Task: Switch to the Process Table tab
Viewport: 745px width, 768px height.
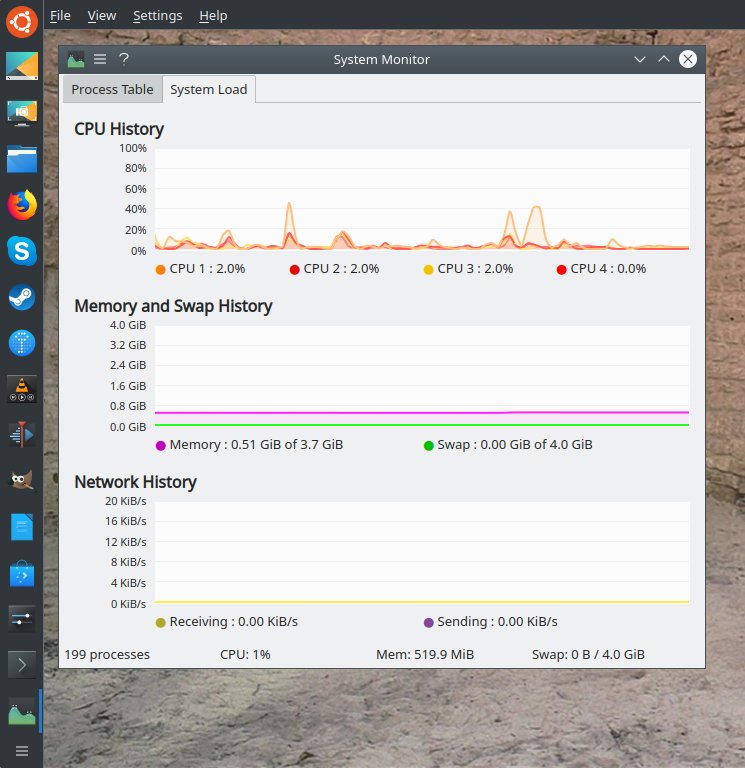Action: [113, 90]
